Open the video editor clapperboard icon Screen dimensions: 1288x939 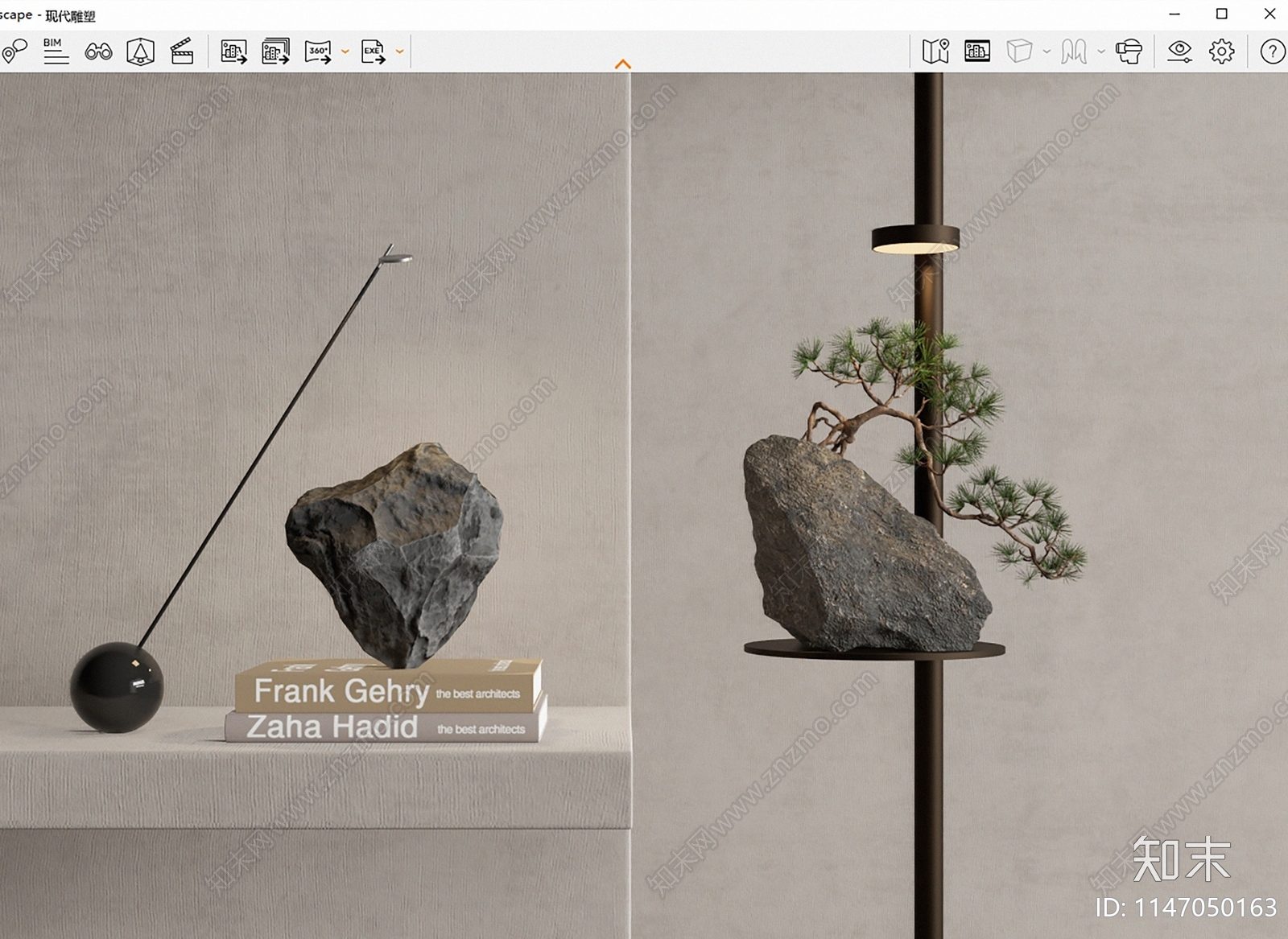pos(182,51)
